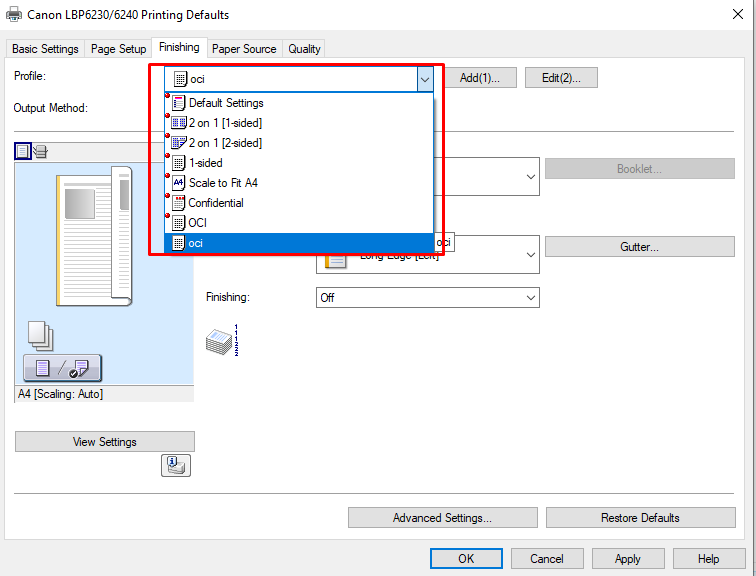Click the Apply button
The image size is (756, 576).
click(628, 559)
